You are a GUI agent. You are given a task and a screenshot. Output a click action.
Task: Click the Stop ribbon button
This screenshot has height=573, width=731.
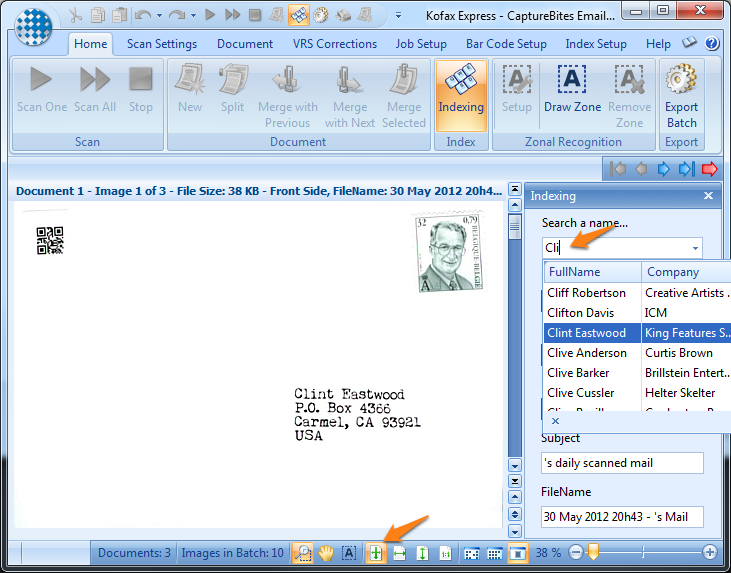(x=140, y=90)
